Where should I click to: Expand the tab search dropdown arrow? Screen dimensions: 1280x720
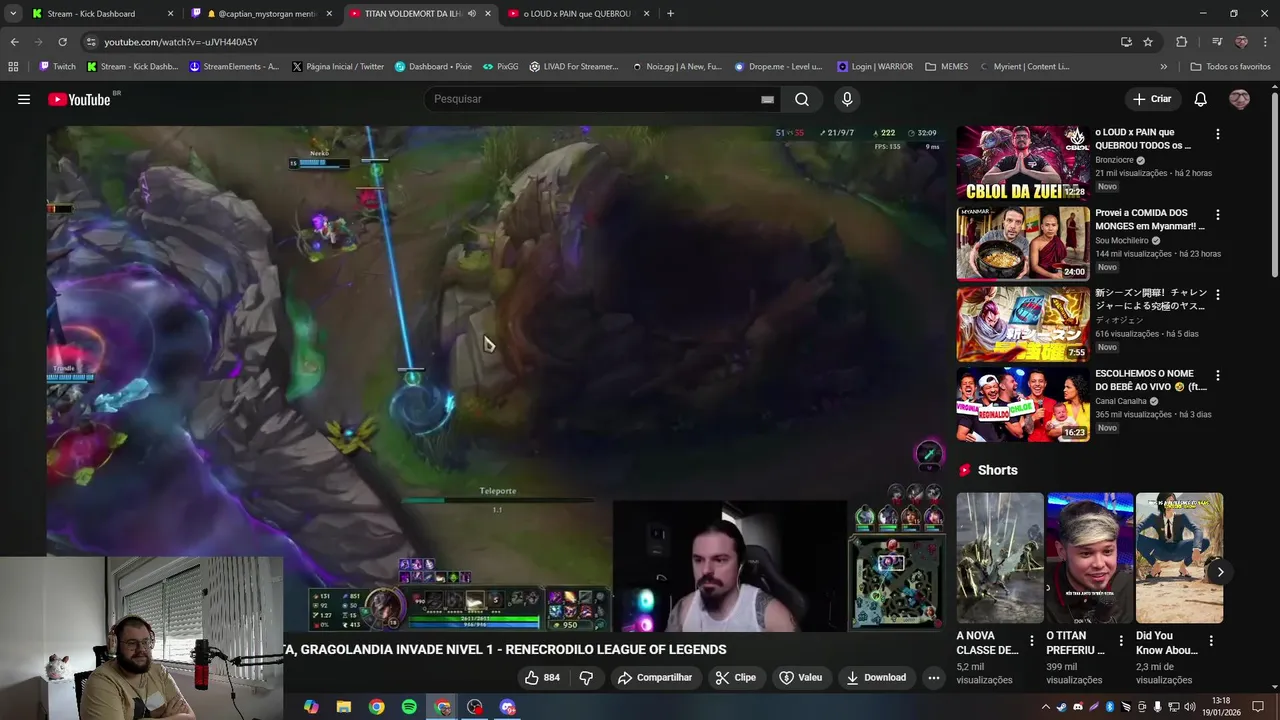coord(13,14)
